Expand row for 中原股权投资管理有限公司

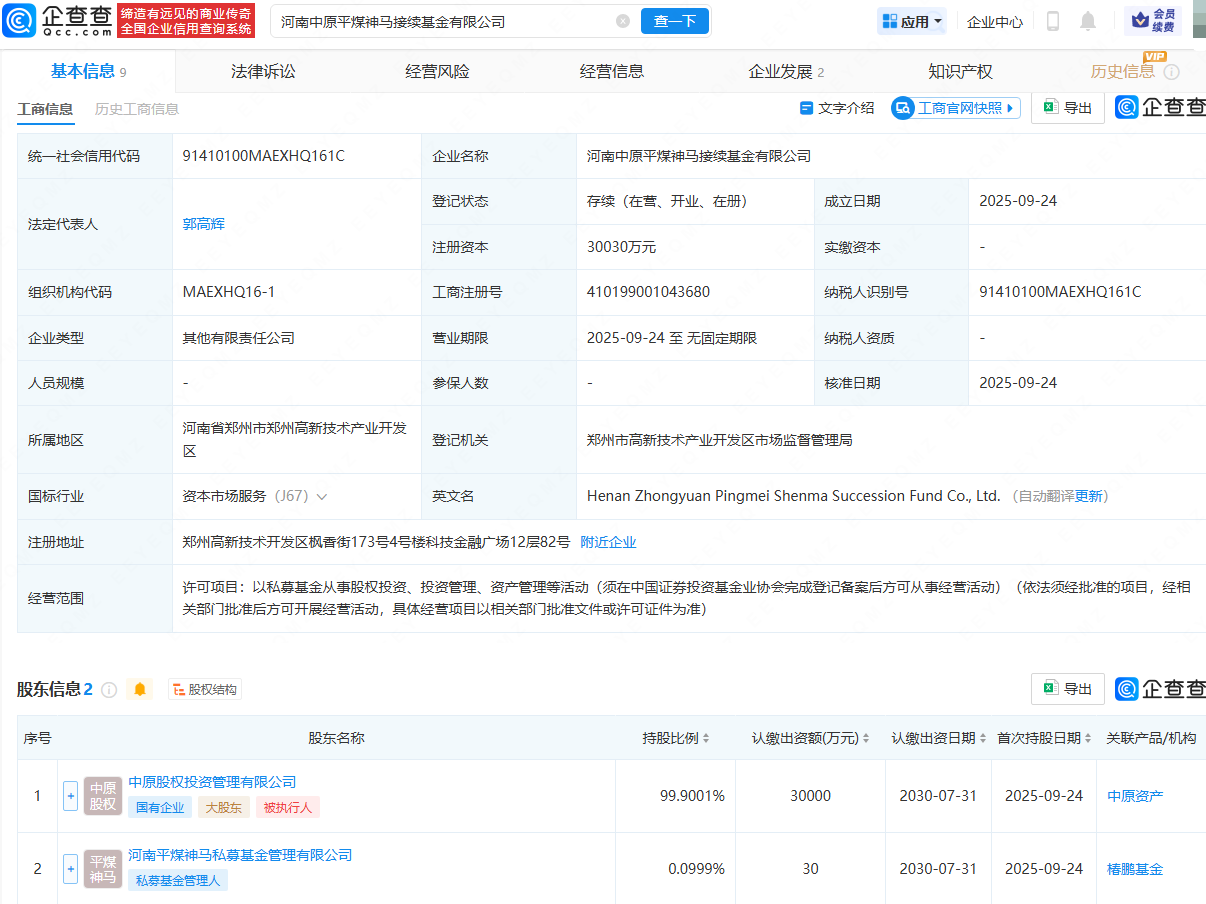70,796
